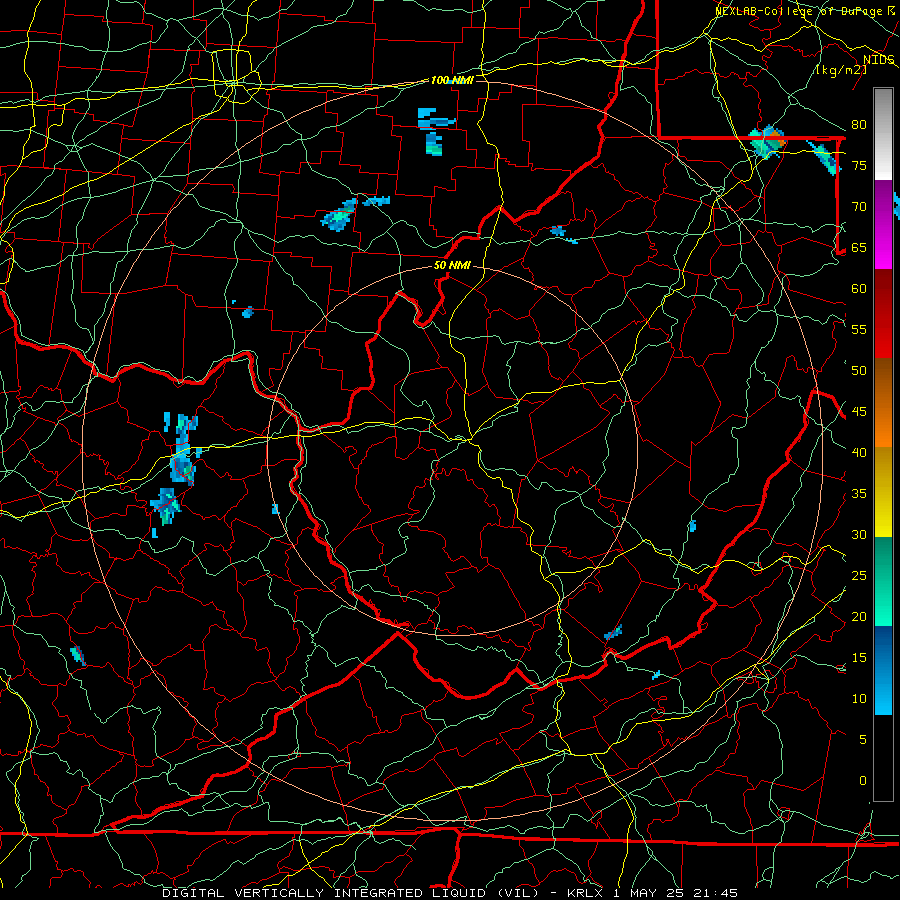Click the 0 value at the scale bottom

click(x=863, y=781)
